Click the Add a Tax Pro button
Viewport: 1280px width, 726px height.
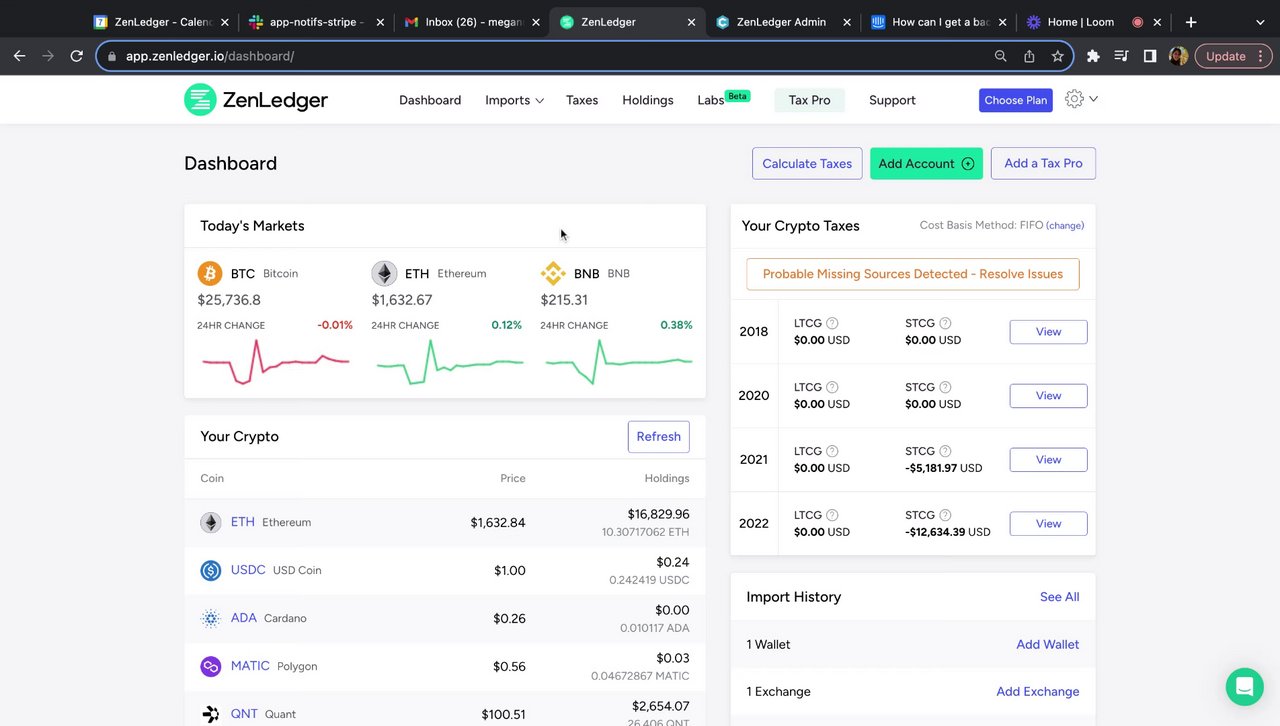click(x=1043, y=164)
